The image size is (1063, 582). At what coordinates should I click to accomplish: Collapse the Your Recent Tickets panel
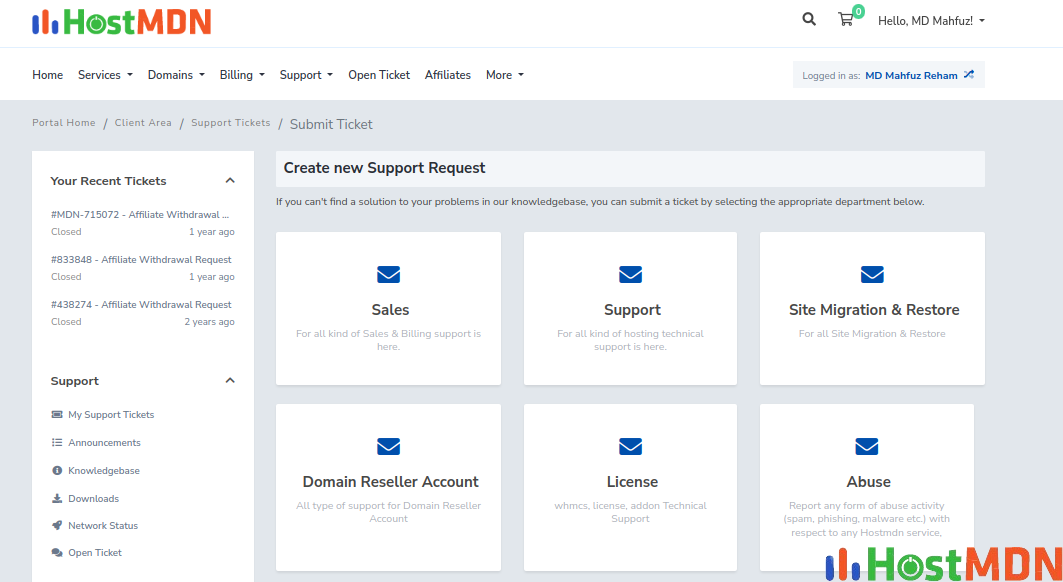point(230,180)
